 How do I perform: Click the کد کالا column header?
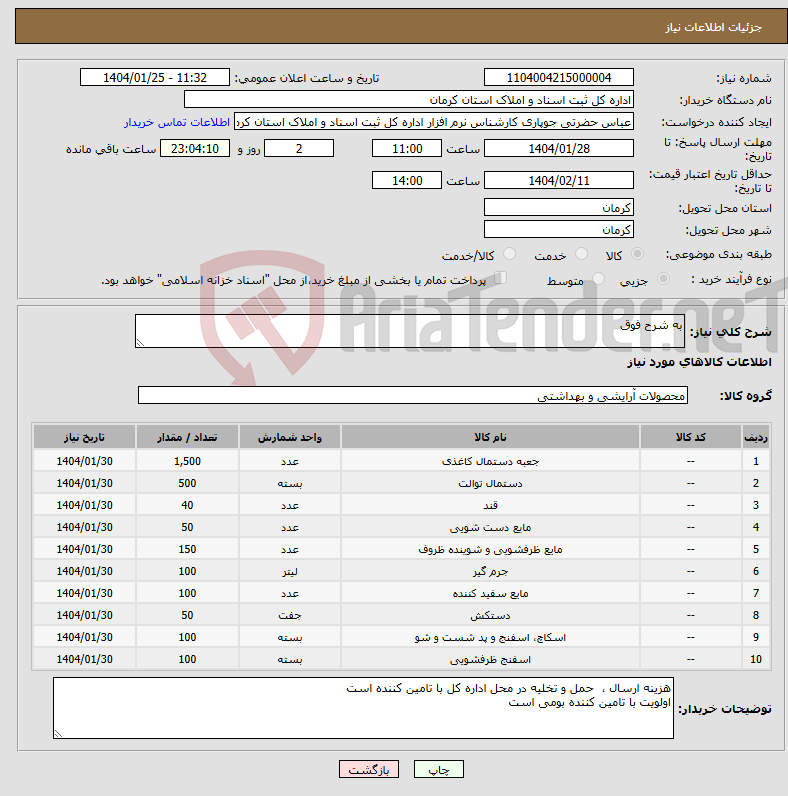[x=691, y=437]
